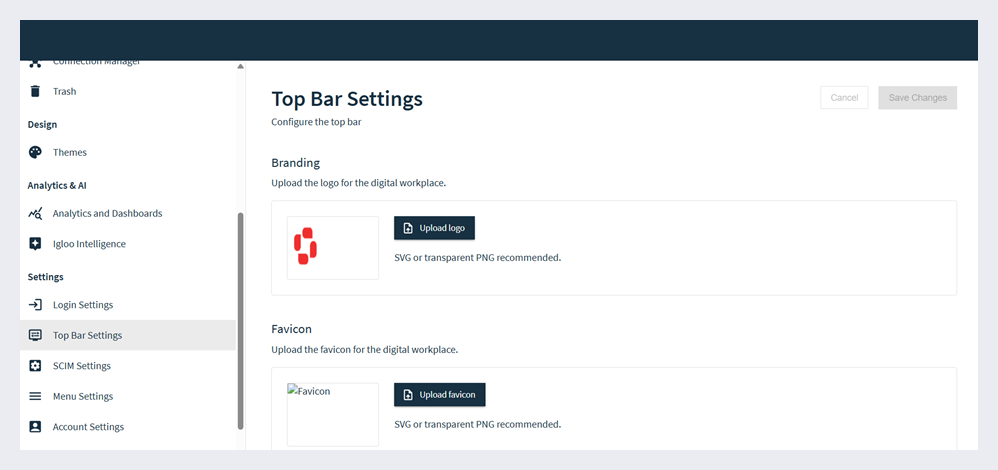
Task: Click the upload icon inside Upload favicon
Action: click(x=409, y=395)
